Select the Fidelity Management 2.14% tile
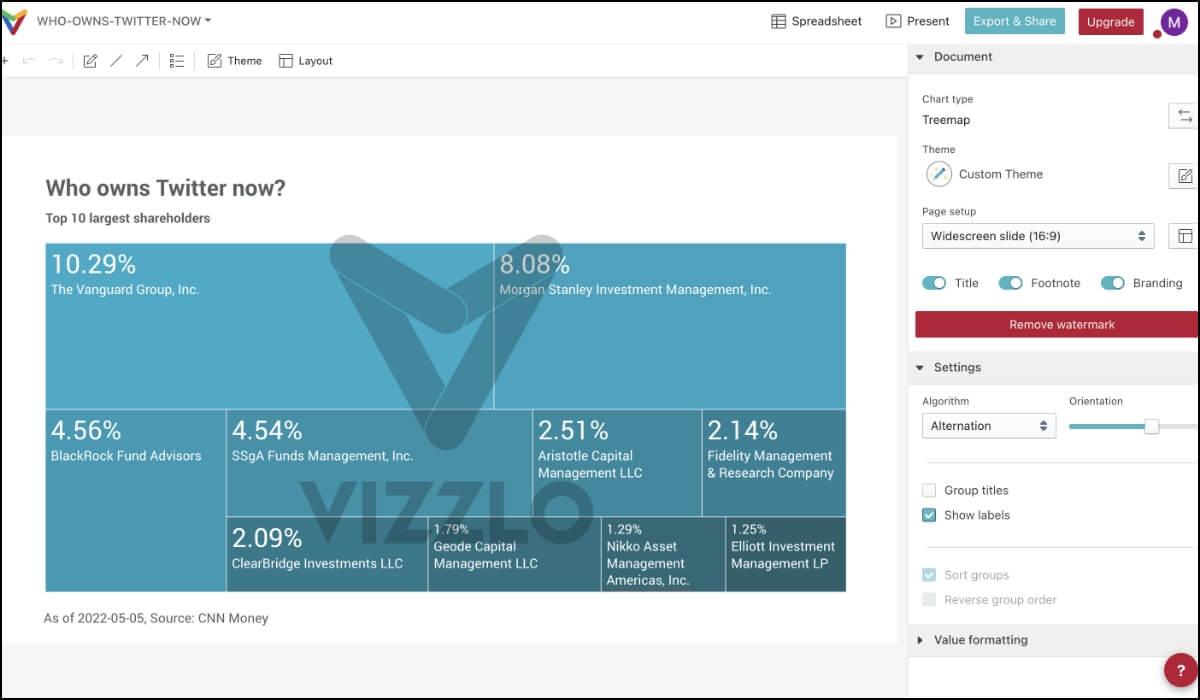 click(774, 463)
